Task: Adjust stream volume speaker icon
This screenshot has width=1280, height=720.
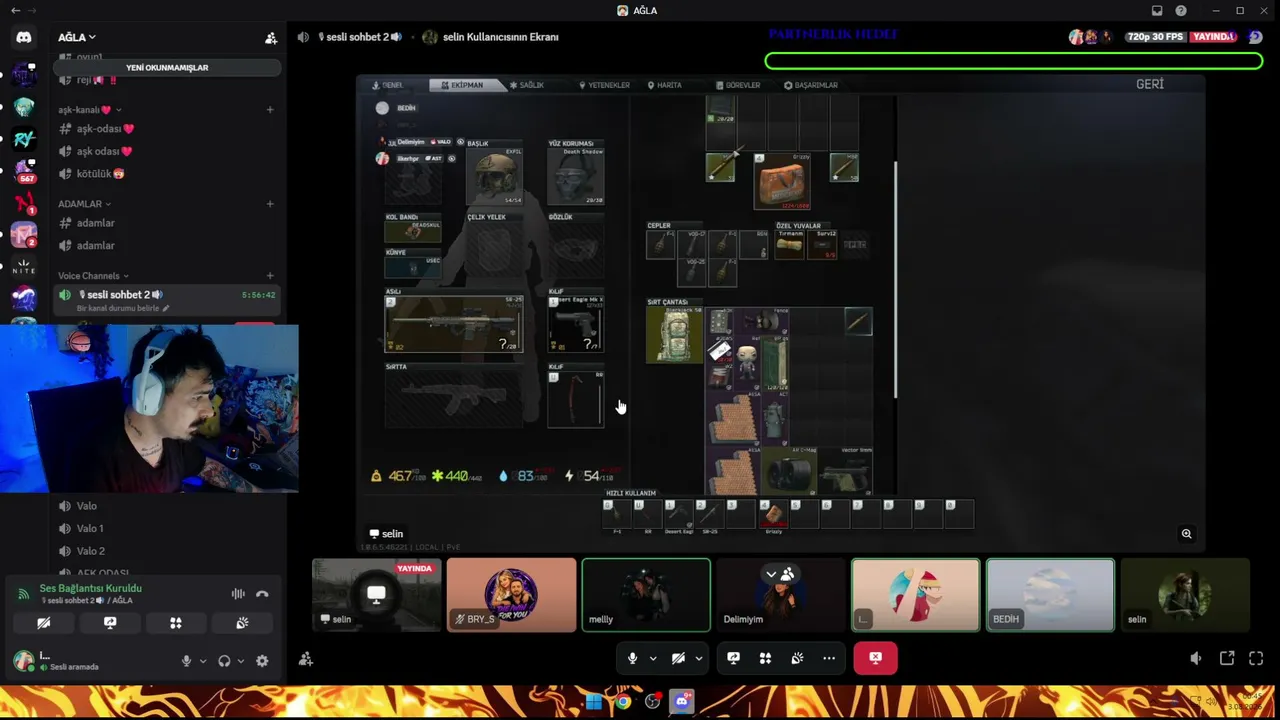Action: (1195, 658)
